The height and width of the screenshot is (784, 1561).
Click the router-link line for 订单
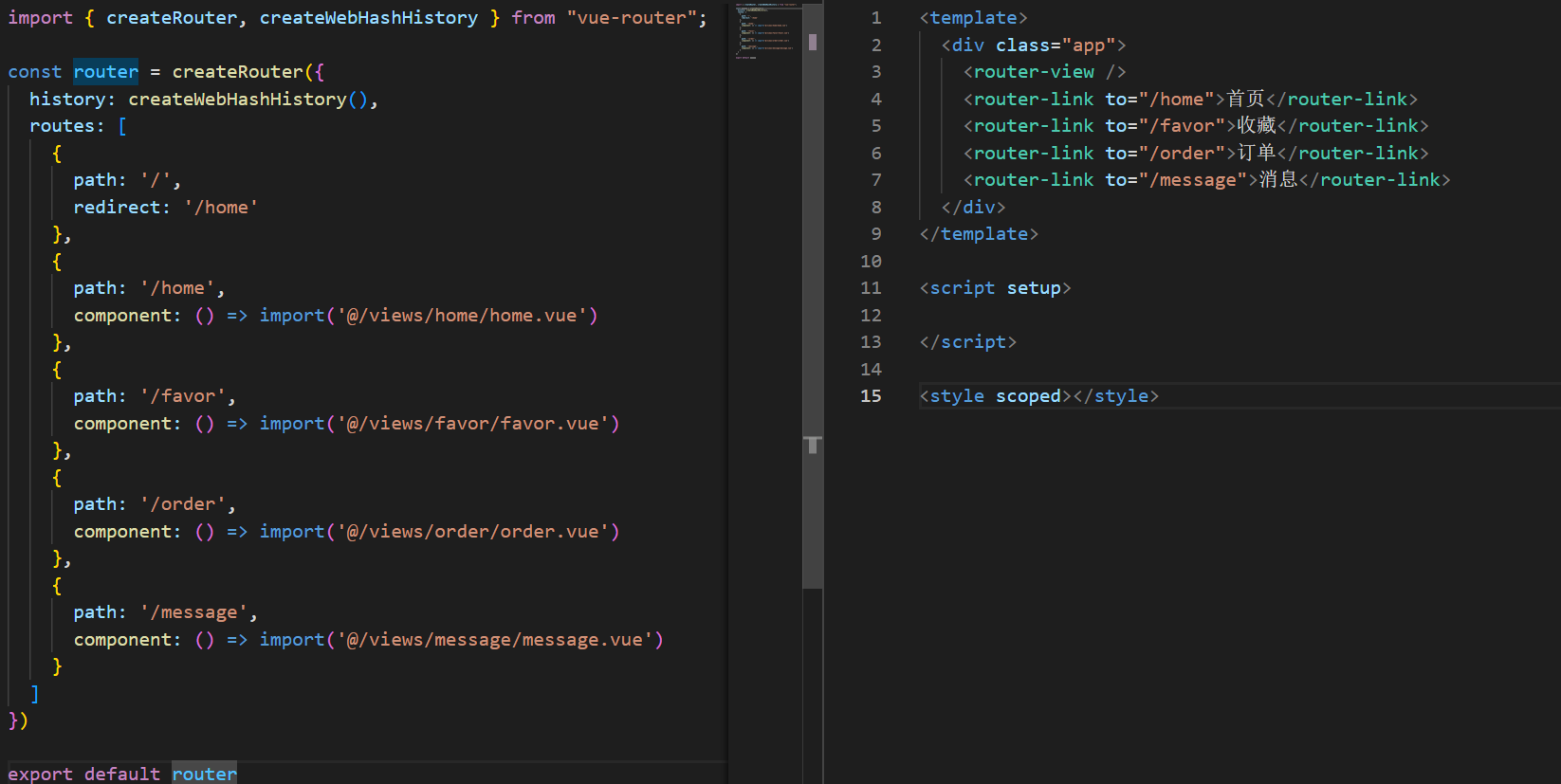[1196, 154]
